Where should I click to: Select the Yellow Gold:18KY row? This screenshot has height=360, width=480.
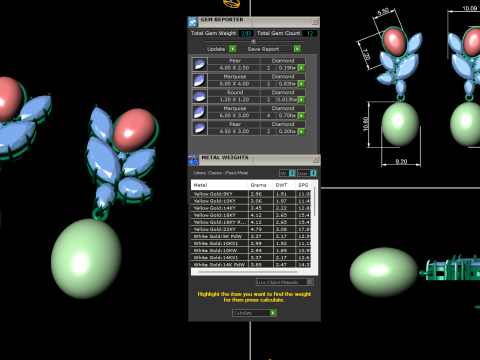(x=252, y=215)
